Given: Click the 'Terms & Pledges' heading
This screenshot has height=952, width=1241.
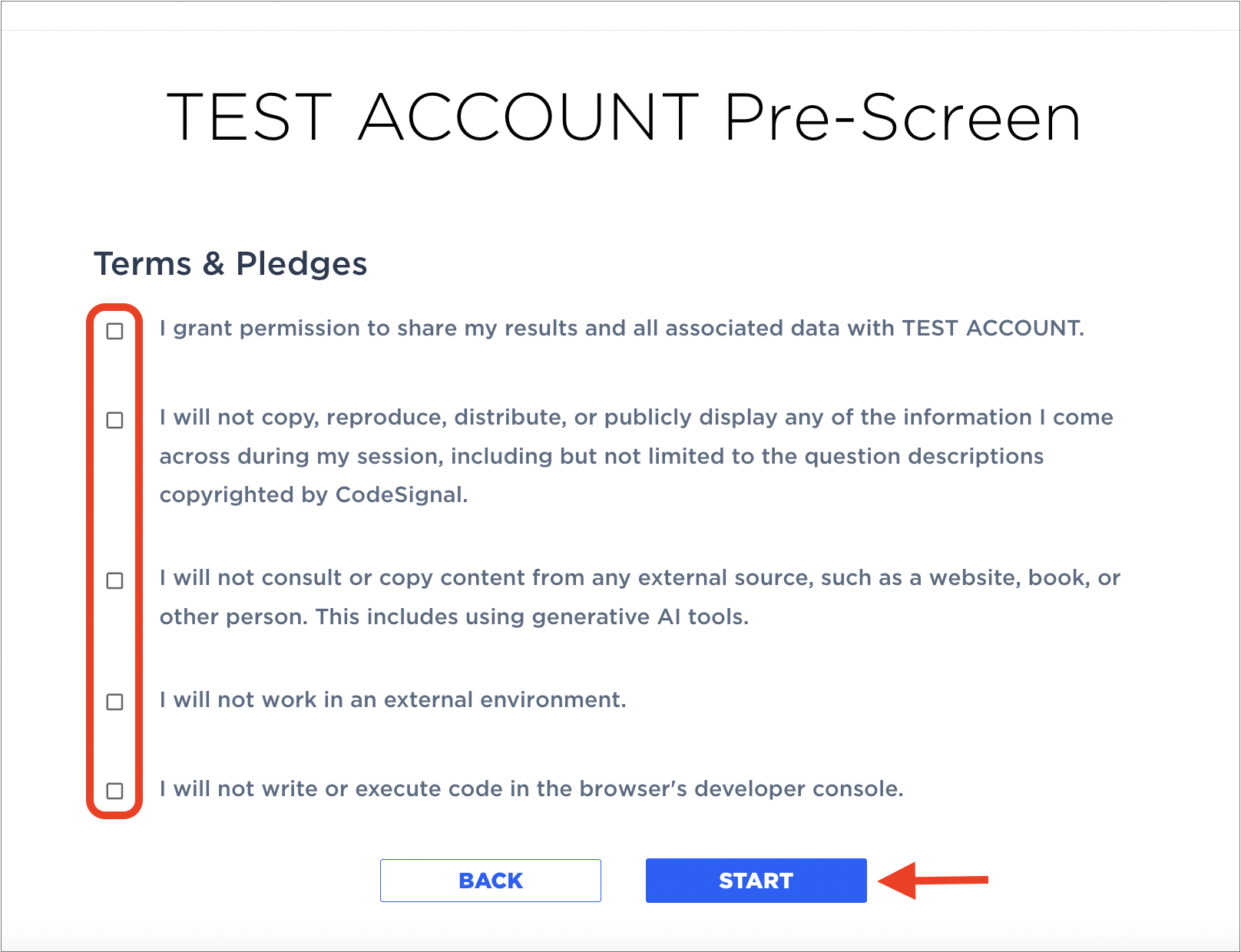Looking at the screenshot, I should point(230,263).
